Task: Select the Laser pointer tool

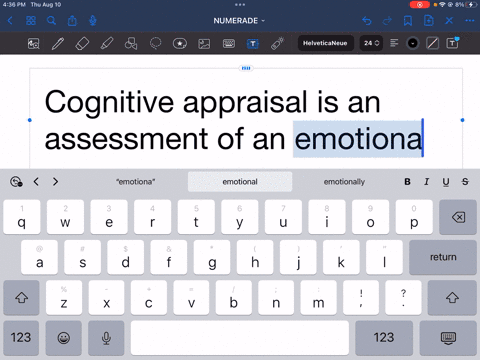Action: [x=277, y=43]
